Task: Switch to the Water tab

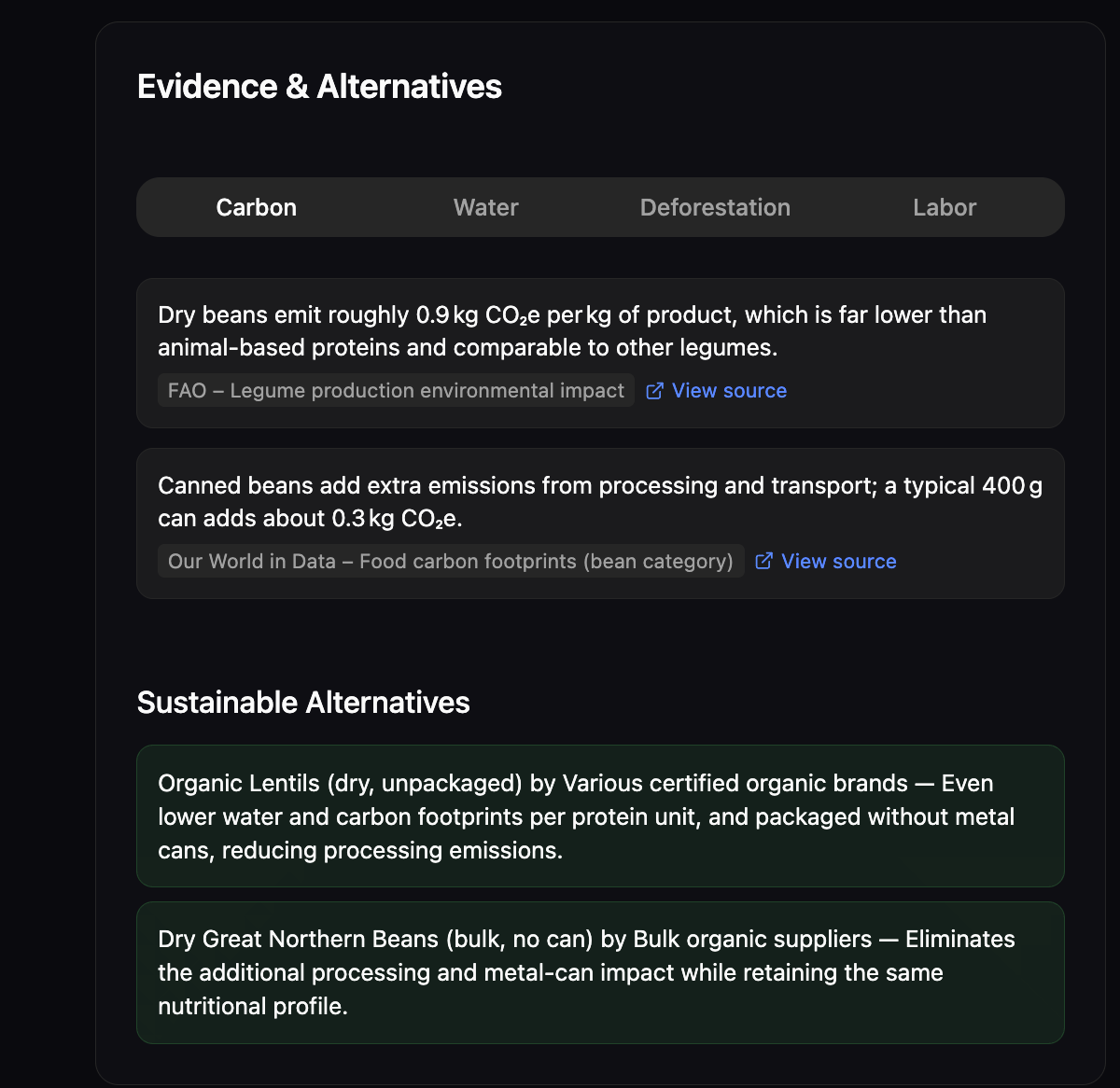Action: pyautogui.click(x=485, y=207)
